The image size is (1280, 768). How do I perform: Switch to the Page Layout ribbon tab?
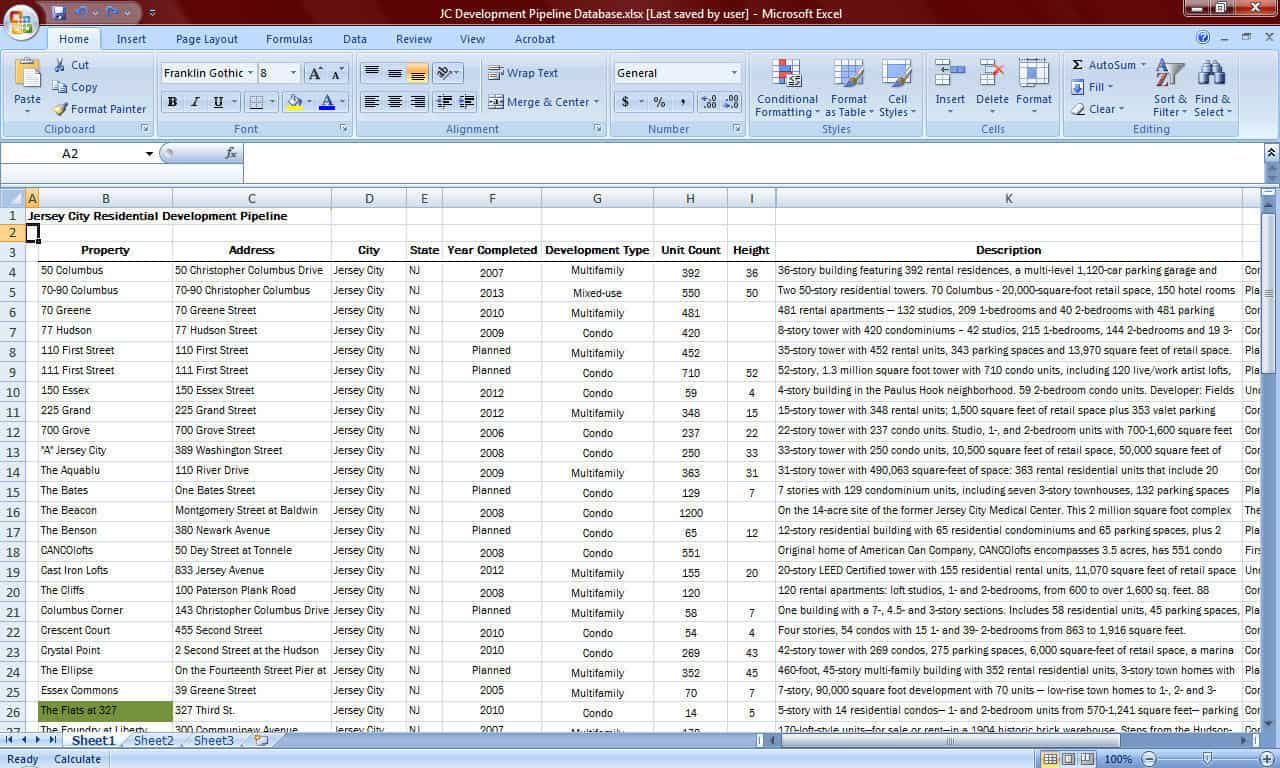(207, 39)
